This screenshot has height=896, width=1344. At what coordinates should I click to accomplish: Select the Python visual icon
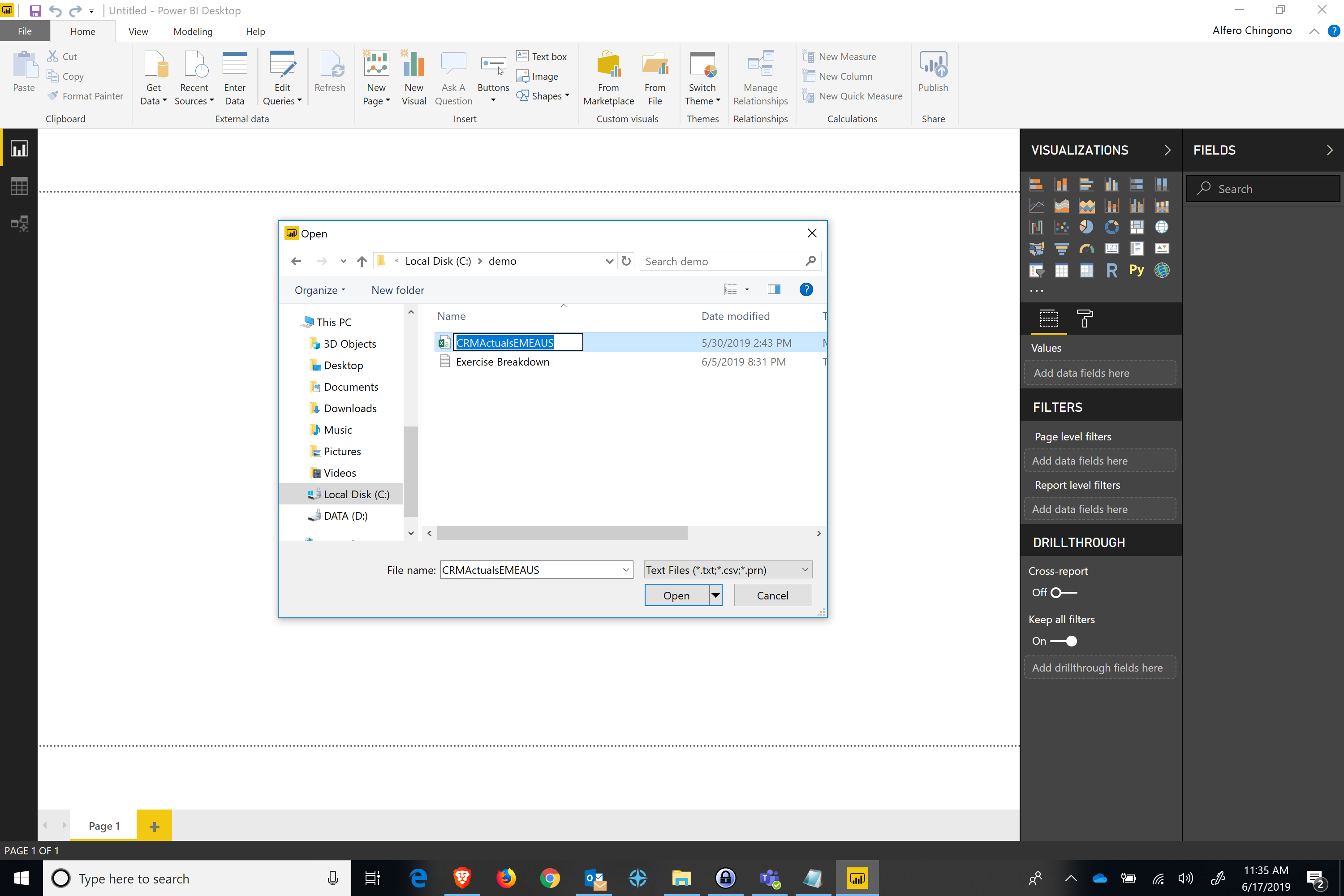click(x=1137, y=270)
